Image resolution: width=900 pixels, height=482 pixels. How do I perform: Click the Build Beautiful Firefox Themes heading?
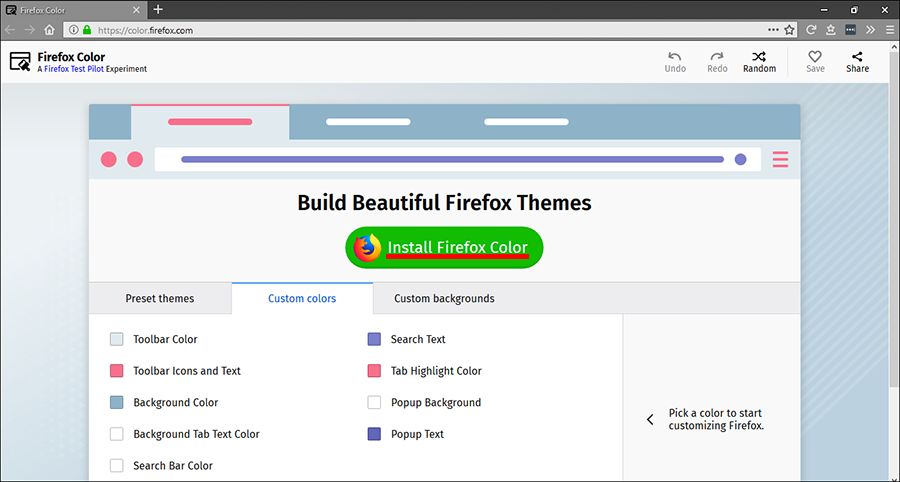point(444,203)
